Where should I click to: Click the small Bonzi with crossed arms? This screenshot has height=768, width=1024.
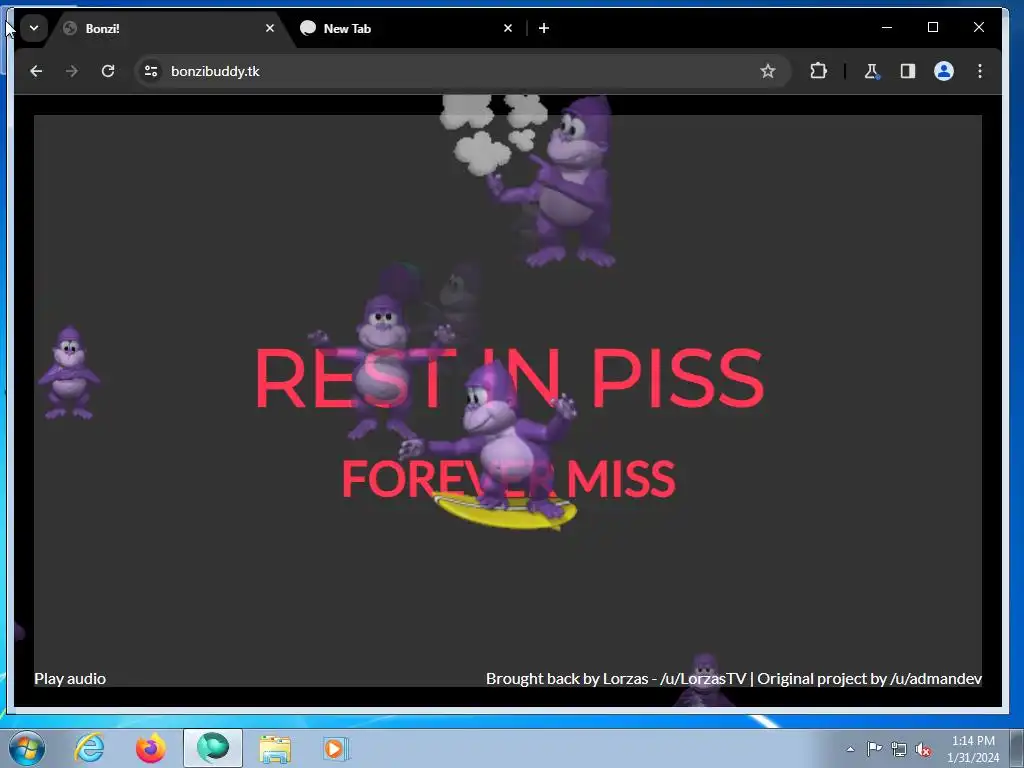[x=69, y=372]
